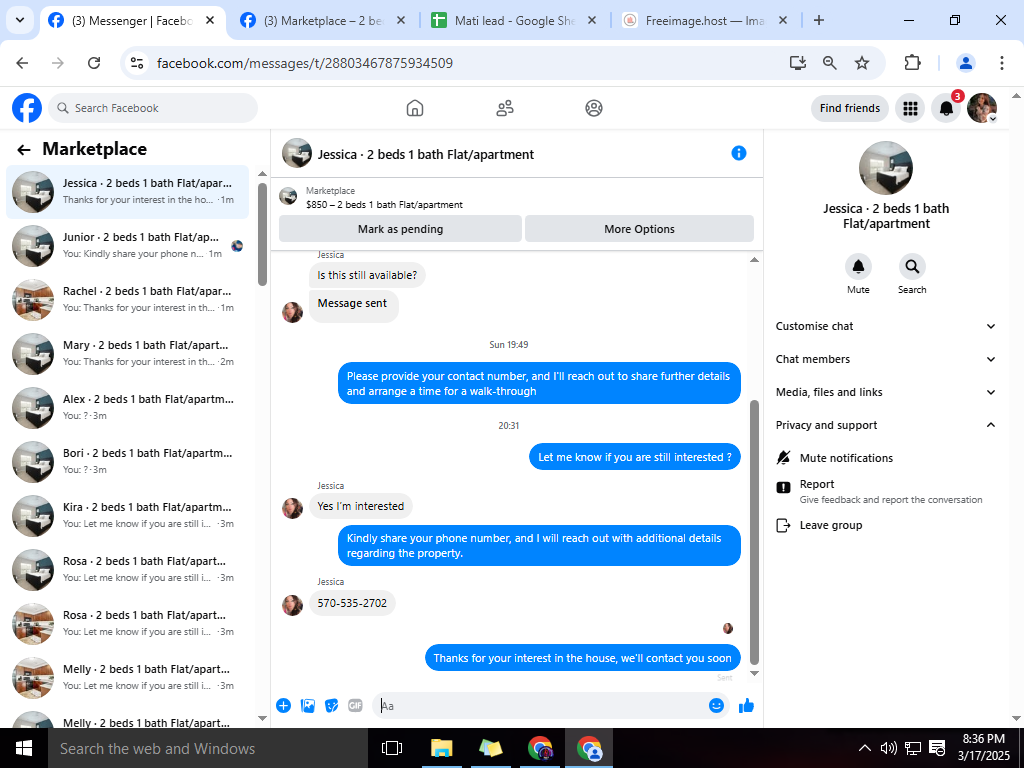Search in conversation with magnifier icon
Screen dimensions: 1024x768
click(x=912, y=266)
